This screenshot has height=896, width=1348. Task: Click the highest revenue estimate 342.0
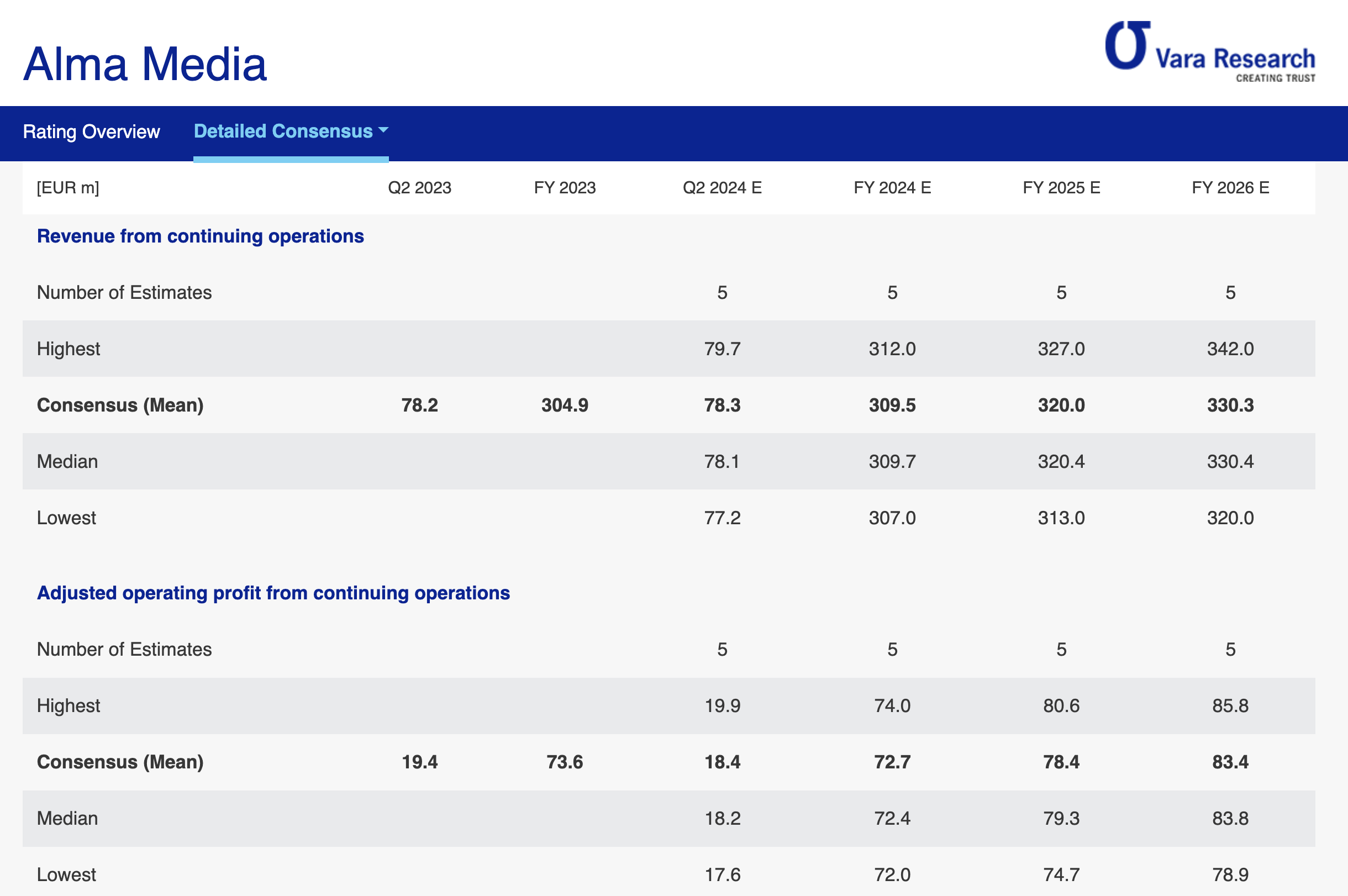pyautogui.click(x=1230, y=349)
